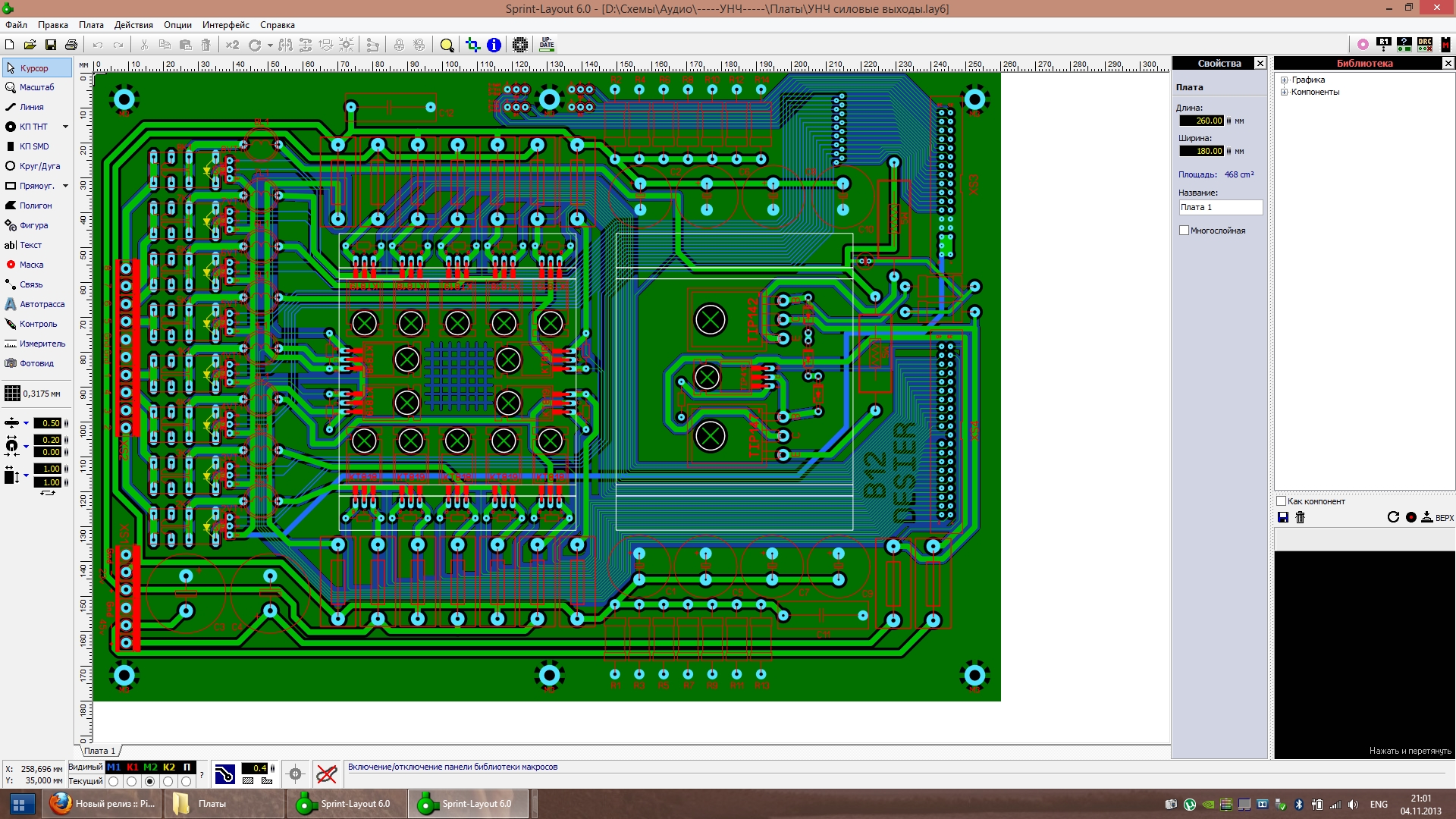Screen dimensions: 1456x819
Task: Expand the Компоненты library tree node
Action: pos(1285,92)
